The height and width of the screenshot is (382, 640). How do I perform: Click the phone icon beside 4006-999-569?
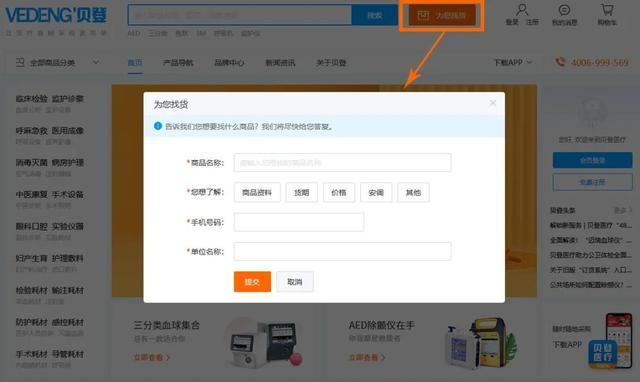(560, 62)
